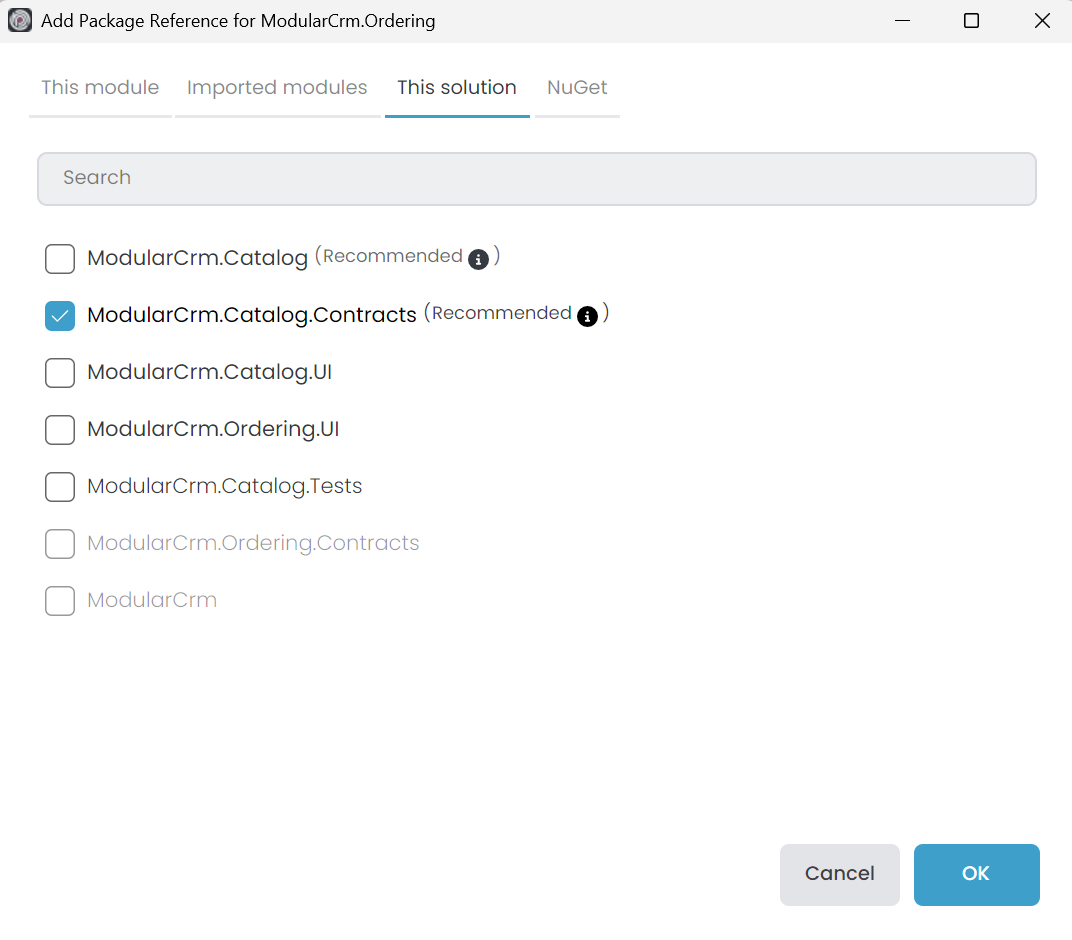Screen dimensions: 1072x940
Task: Check the ModularCrm.Ordering.UI package checkbox
Action: (x=59, y=429)
